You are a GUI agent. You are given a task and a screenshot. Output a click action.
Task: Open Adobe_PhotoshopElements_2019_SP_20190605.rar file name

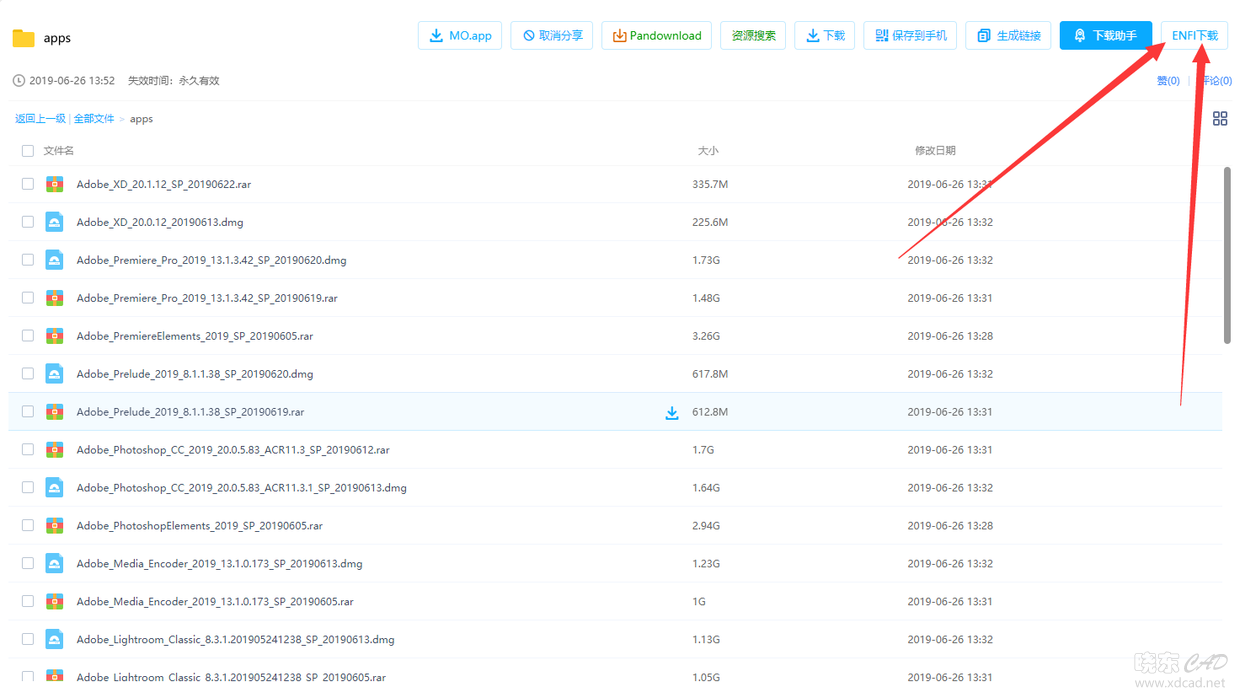(200, 527)
